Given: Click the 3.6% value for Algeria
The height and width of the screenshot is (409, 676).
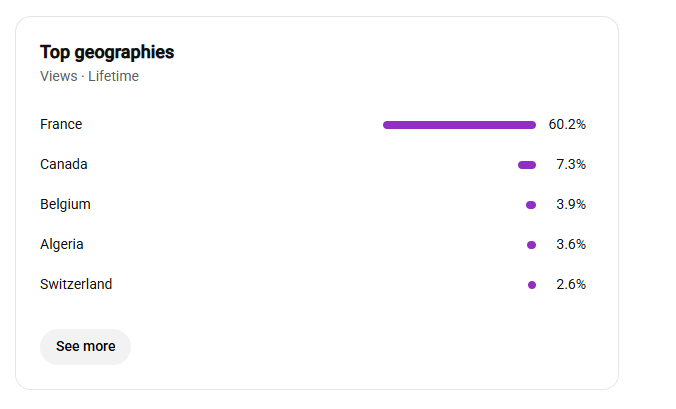Looking at the screenshot, I should tap(571, 244).
